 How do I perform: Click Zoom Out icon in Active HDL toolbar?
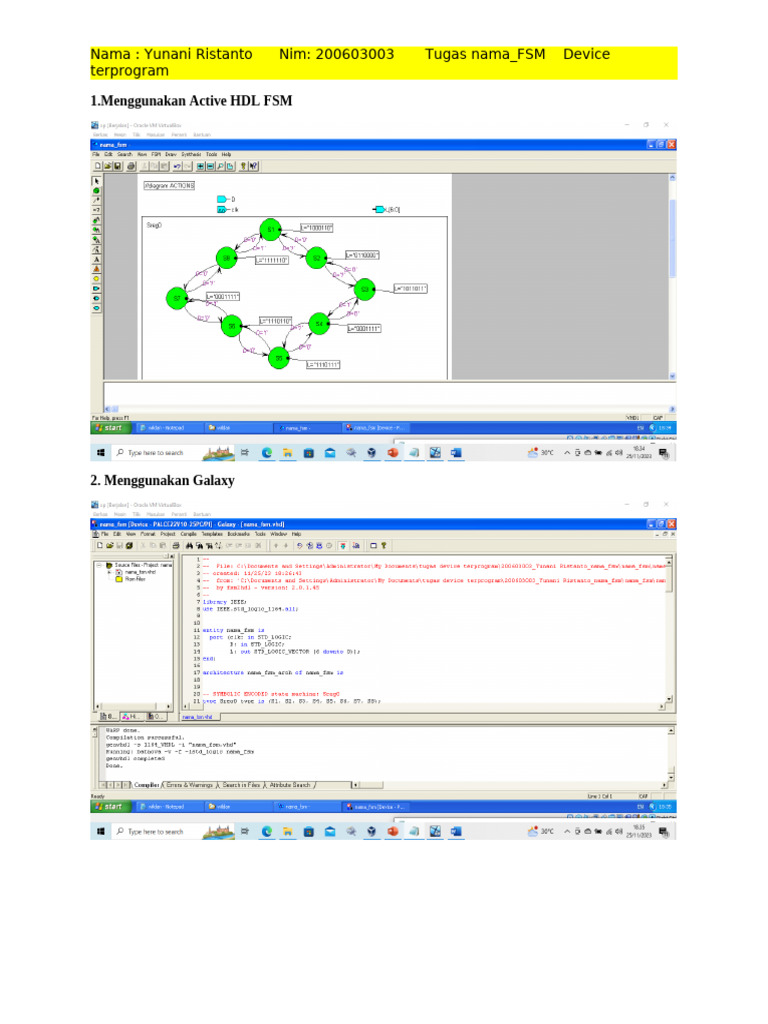click(x=210, y=167)
